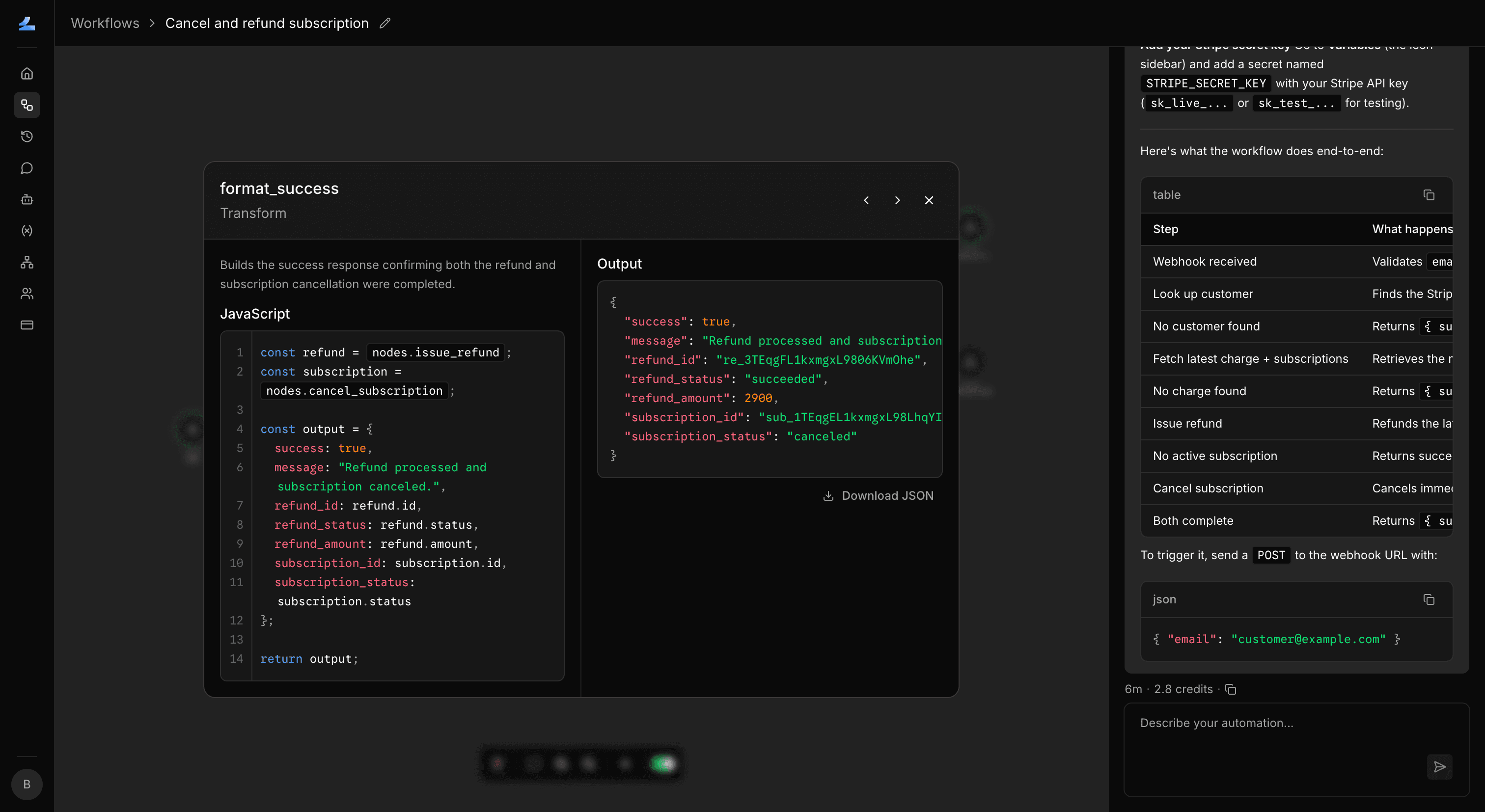Select the Cancel and refund subscription title
Viewport: 1485px width, 812px height.
click(x=266, y=23)
